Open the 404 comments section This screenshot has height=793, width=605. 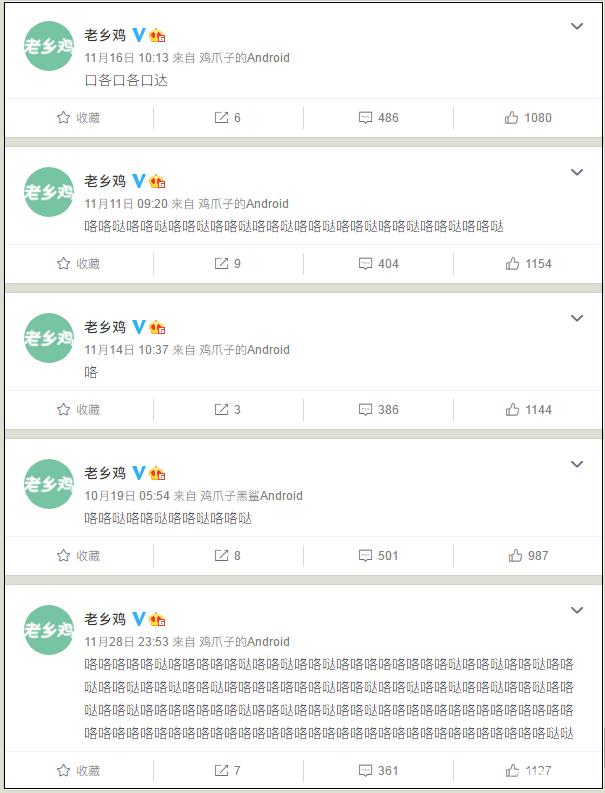[378, 263]
